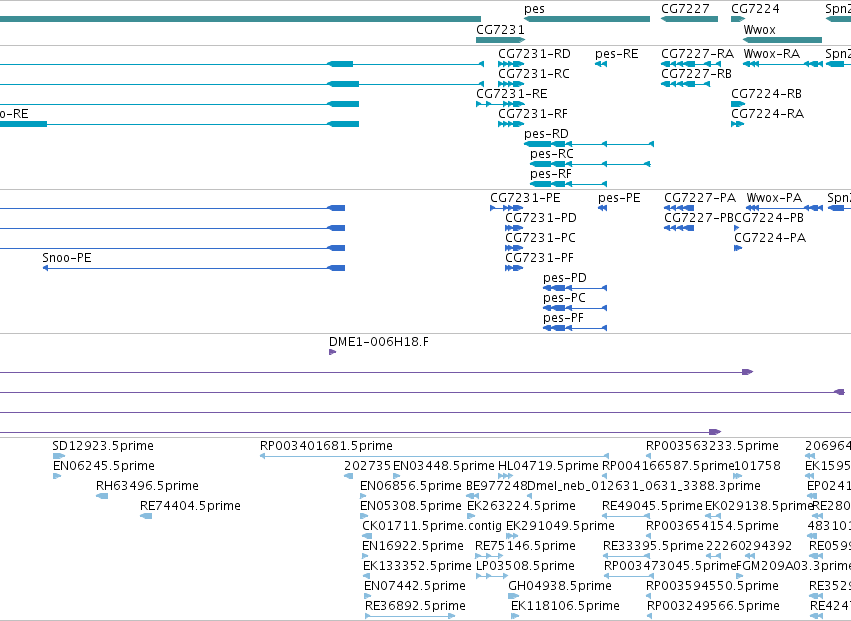Screen dimensions: 851x621
Task: Select the pes-PF protein feature
Action: 575,327
